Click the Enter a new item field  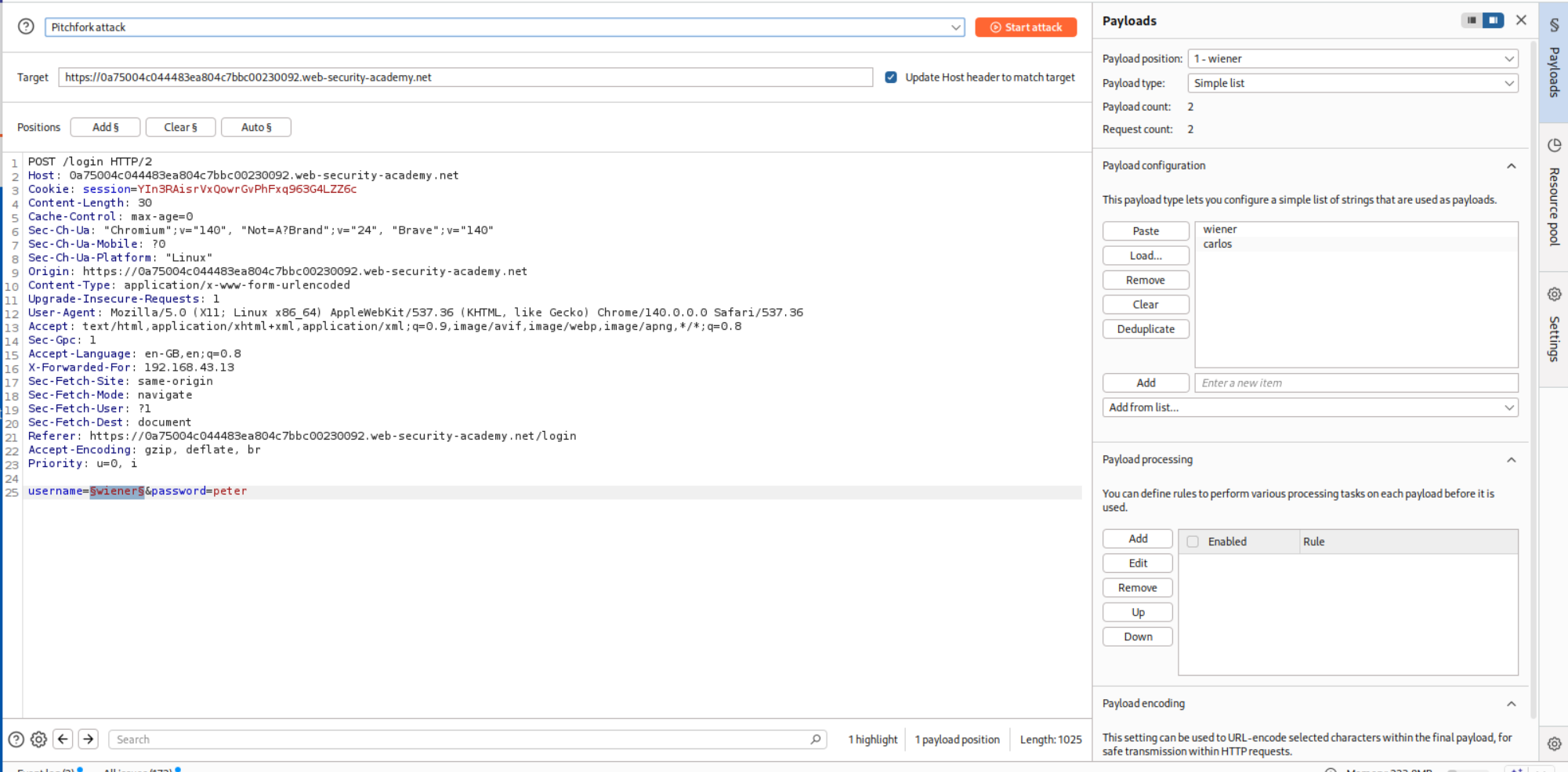pyautogui.click(x=1356, y=383)
